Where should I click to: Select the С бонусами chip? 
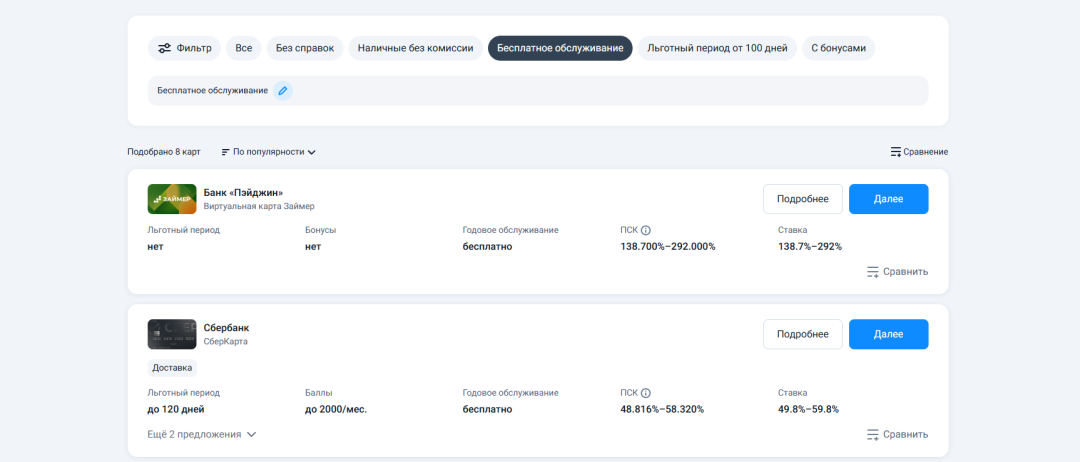pyautogui.click(x=838, y=48)
